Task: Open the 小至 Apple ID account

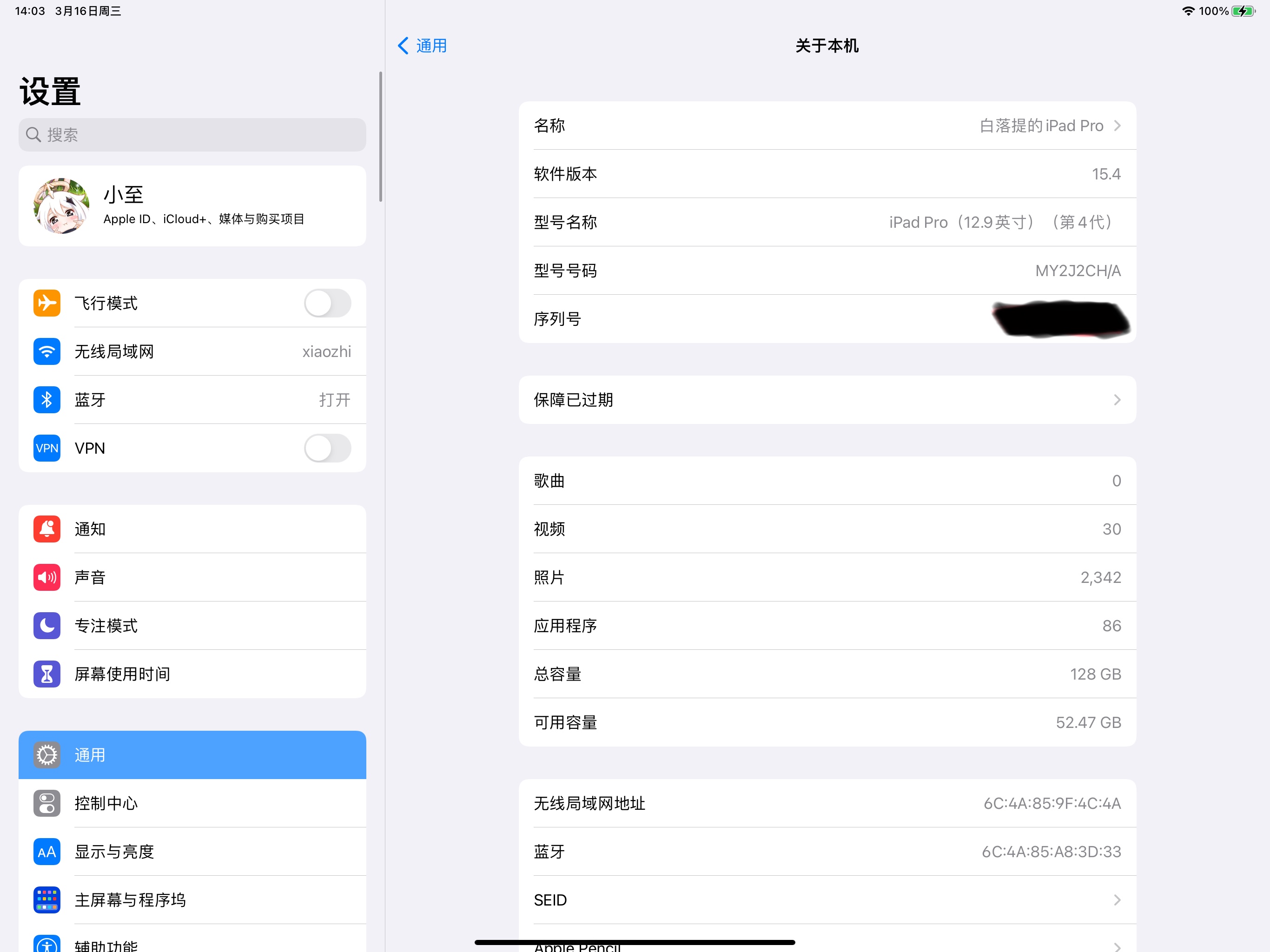Action: click(192, 205)
